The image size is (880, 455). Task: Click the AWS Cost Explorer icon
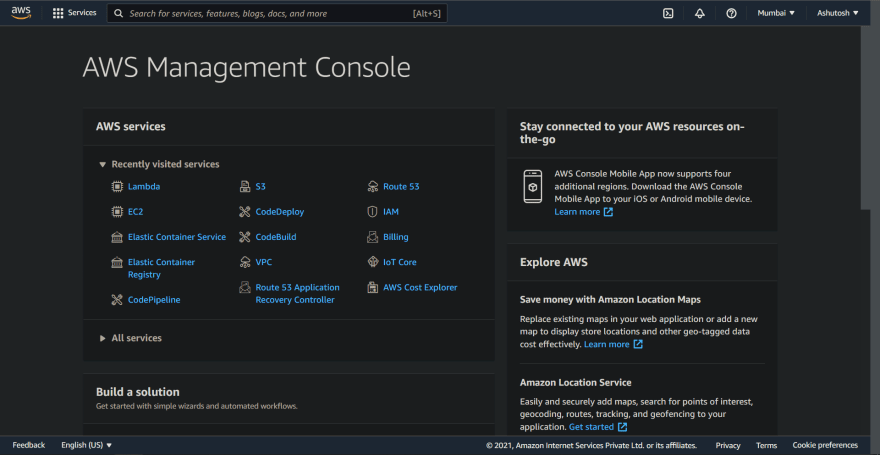tap(372, 287)
